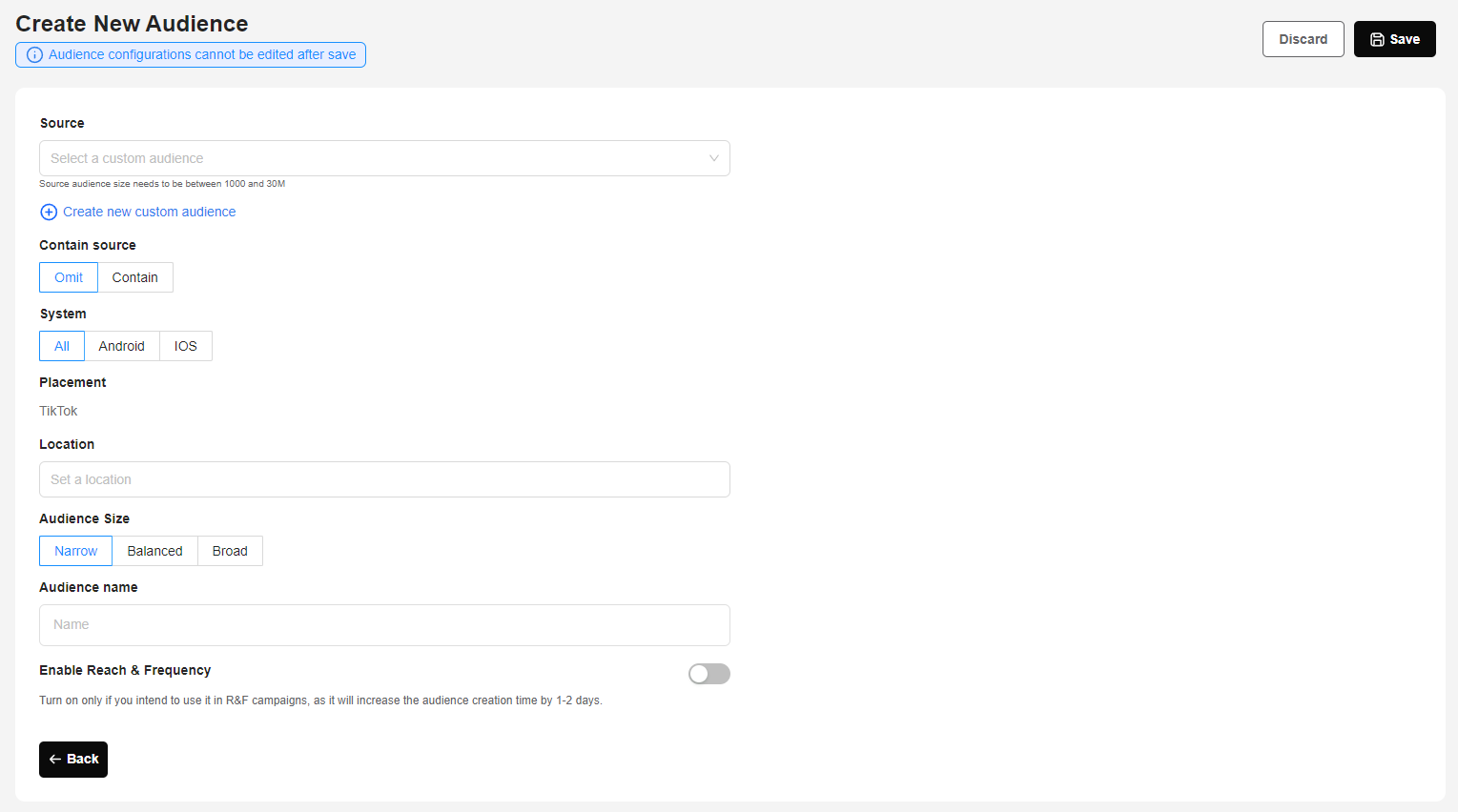The width and height of the screenshot is (1458, 812).
Task: Enable the Reach & Frequency switch
Action: click(709, 674)
